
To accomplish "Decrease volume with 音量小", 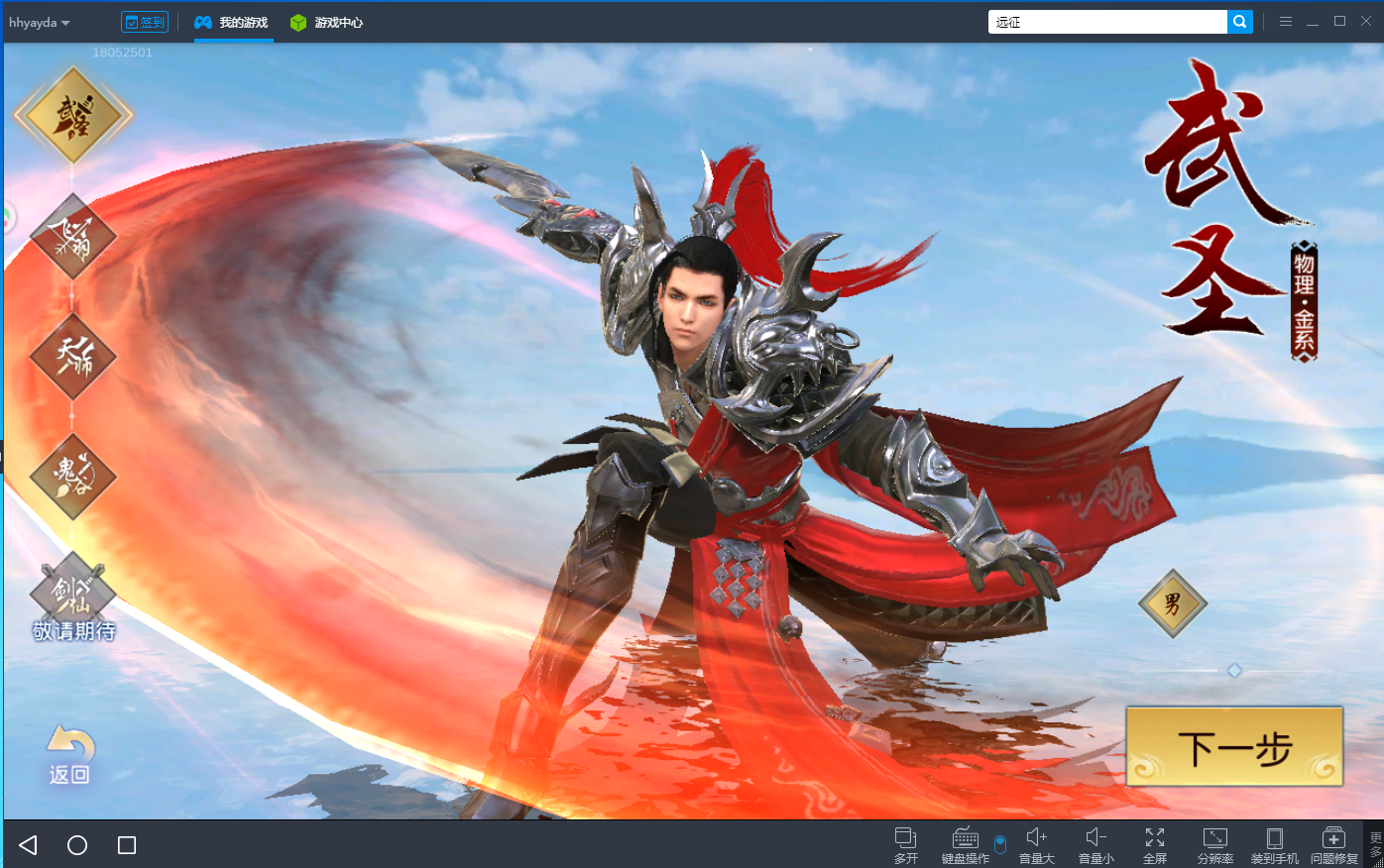I will [1096, 845].
